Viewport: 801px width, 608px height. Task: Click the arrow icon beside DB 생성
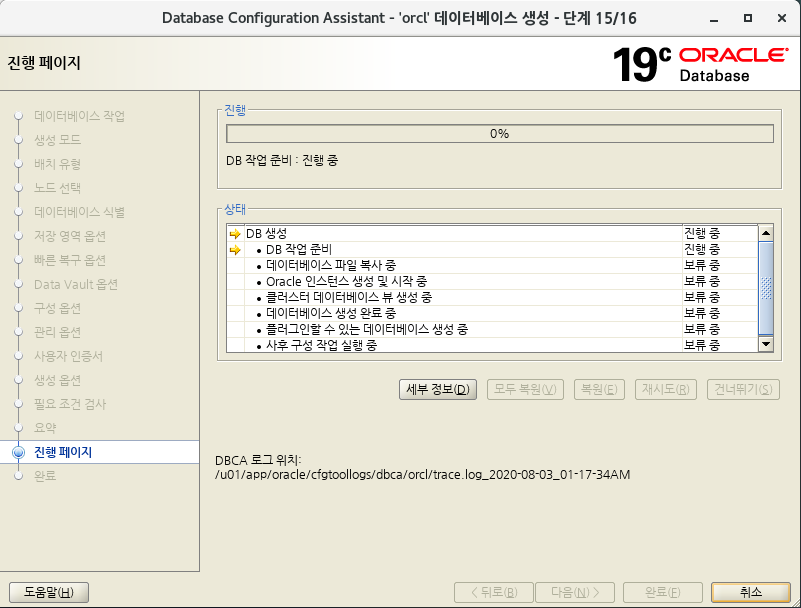coord(234,233)
